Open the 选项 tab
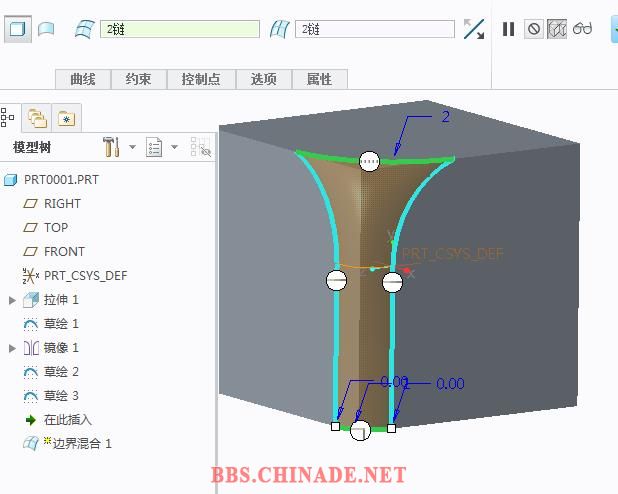The image size is (618, 494). 263,79
